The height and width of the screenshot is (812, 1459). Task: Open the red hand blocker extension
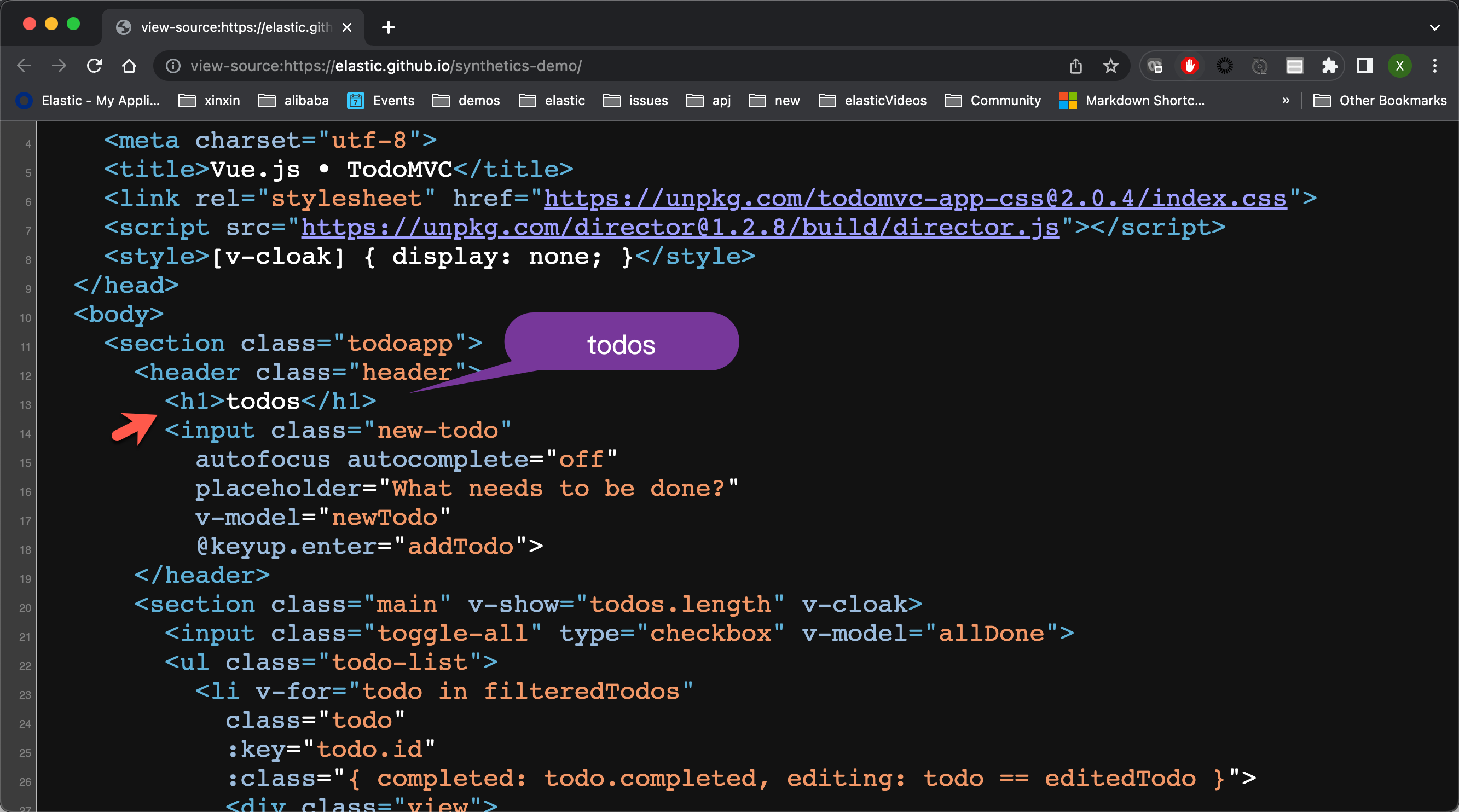coord(1189,66)
